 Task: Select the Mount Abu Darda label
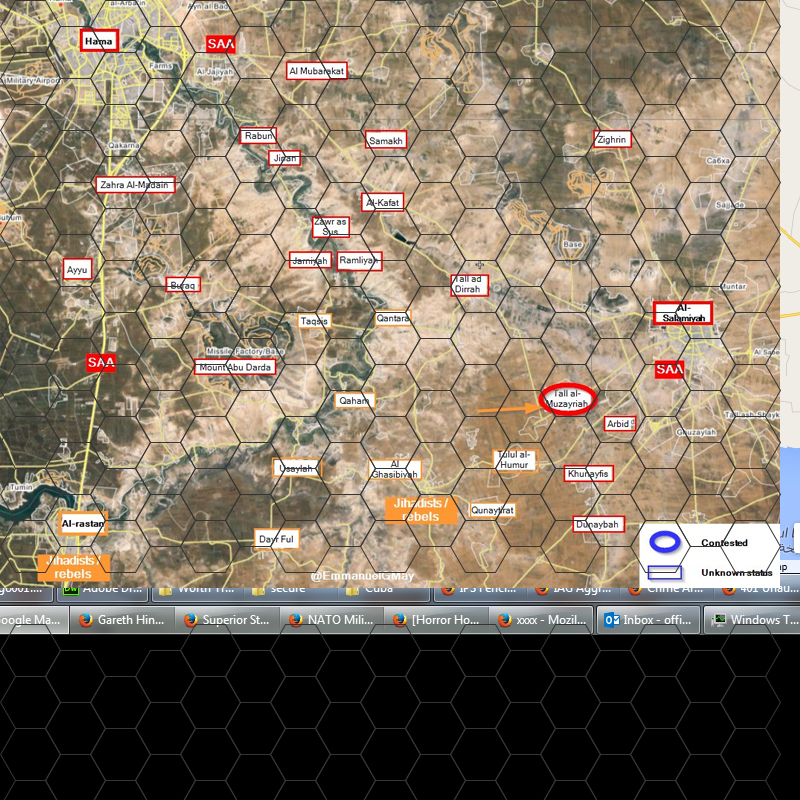point(235,367)
